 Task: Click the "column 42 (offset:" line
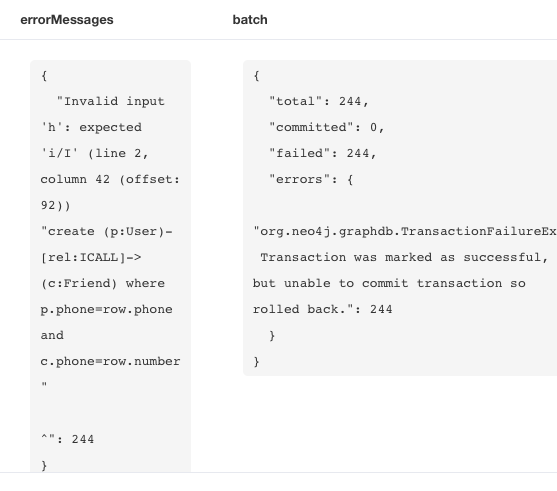pos(110,179)
